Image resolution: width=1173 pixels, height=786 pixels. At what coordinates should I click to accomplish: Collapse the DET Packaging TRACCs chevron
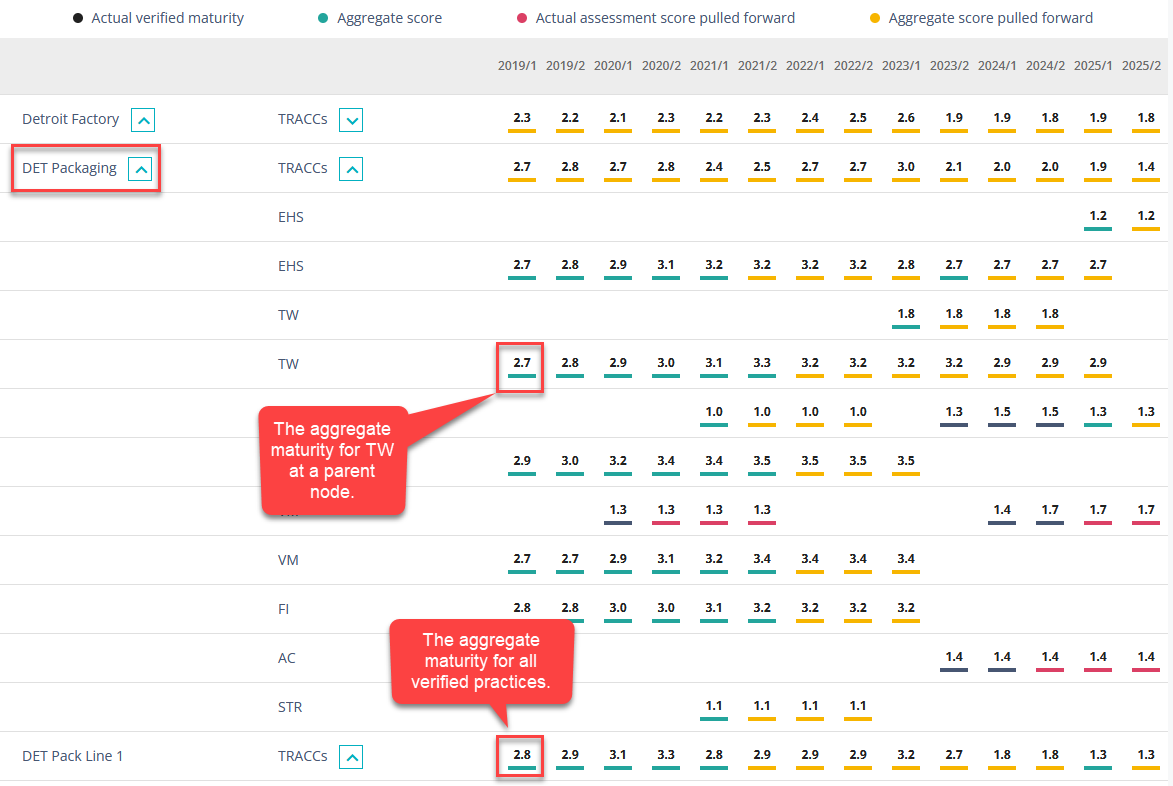[x=350, y=170]
